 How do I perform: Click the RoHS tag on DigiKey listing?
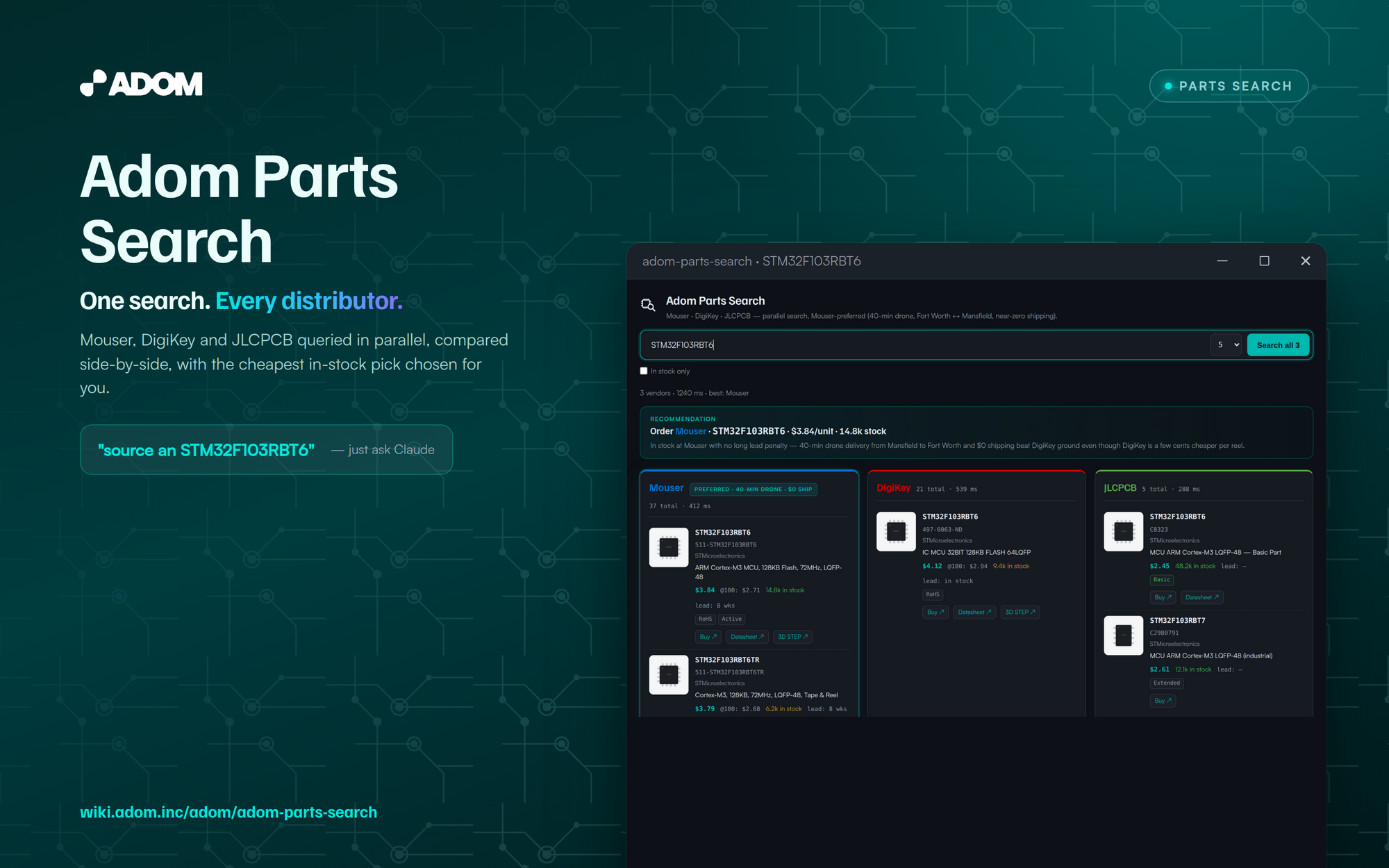[x=932, y=594]
